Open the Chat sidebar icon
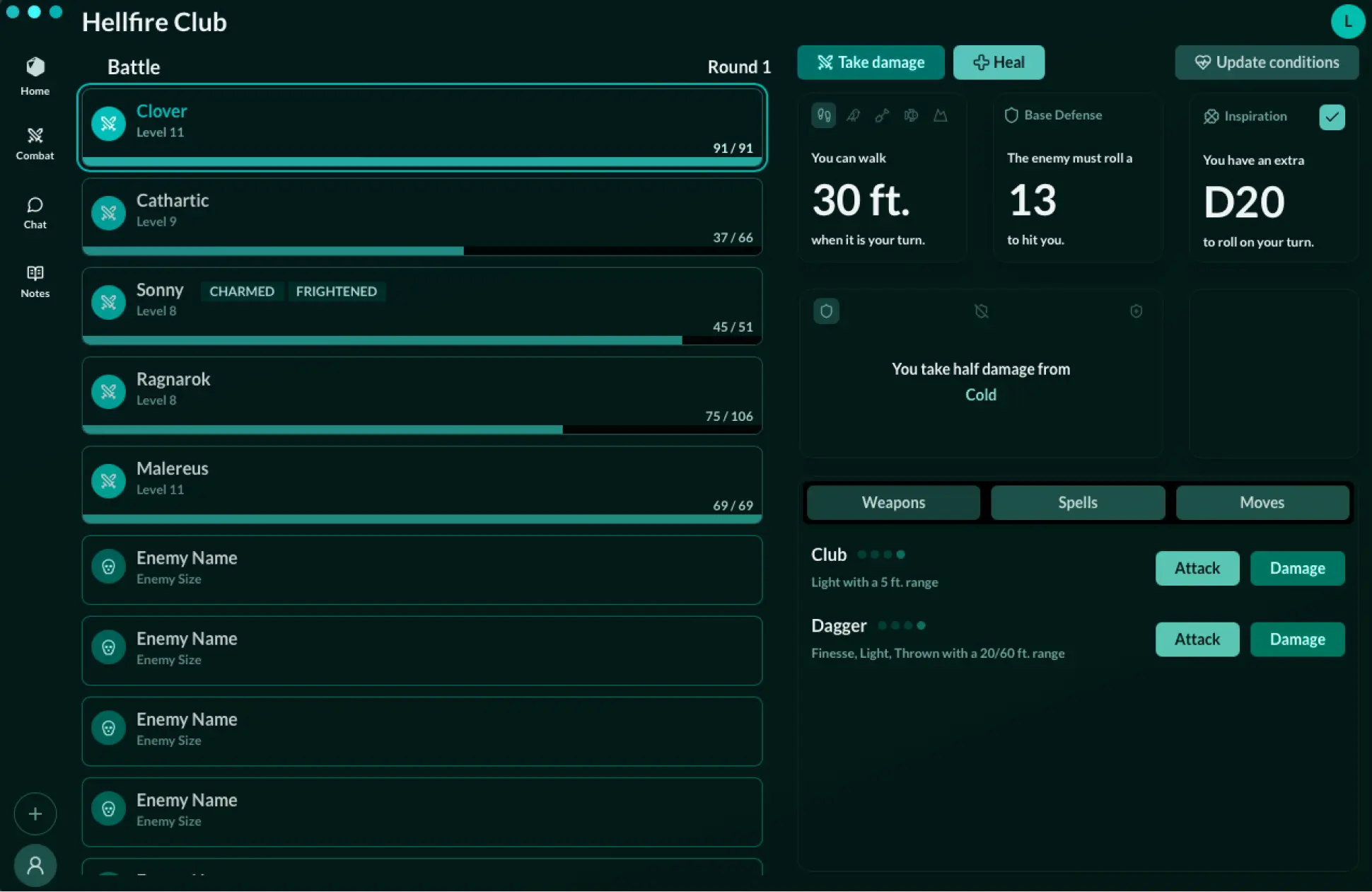The image size is (1372, 892). click(x=35, y=212)
